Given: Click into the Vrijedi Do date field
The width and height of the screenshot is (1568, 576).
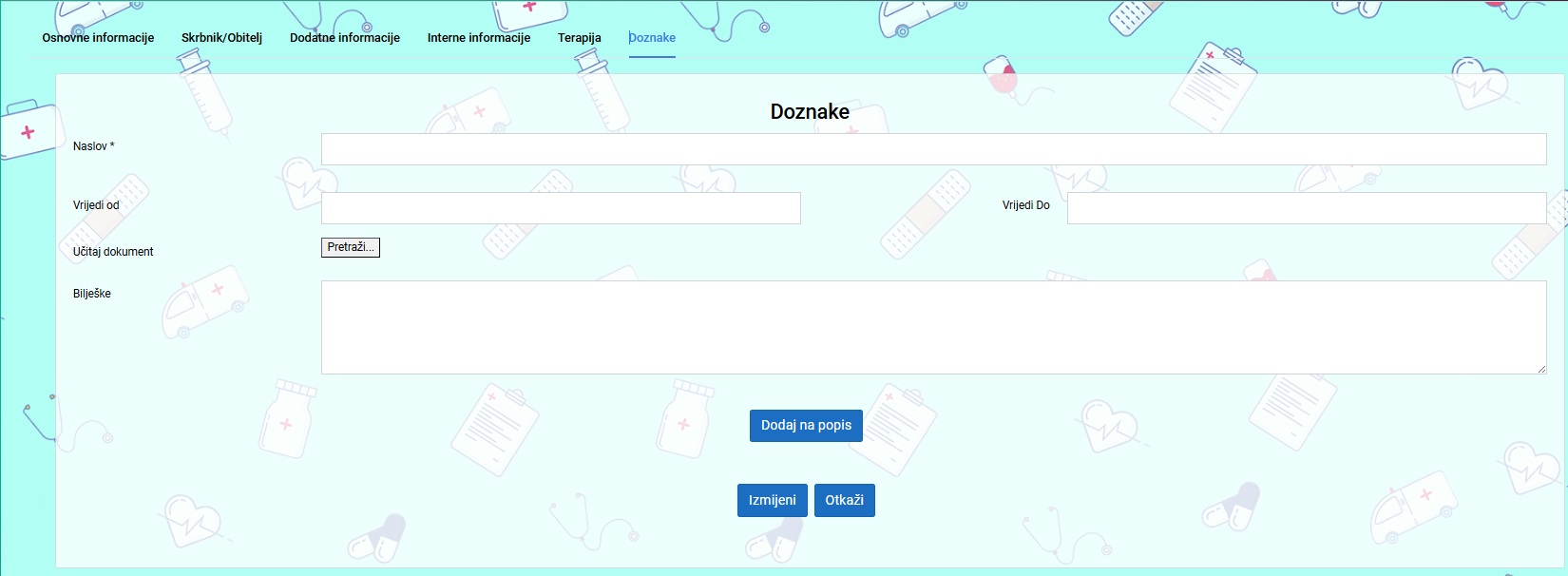Looking at the screenshot, I should coord(1306,208).
